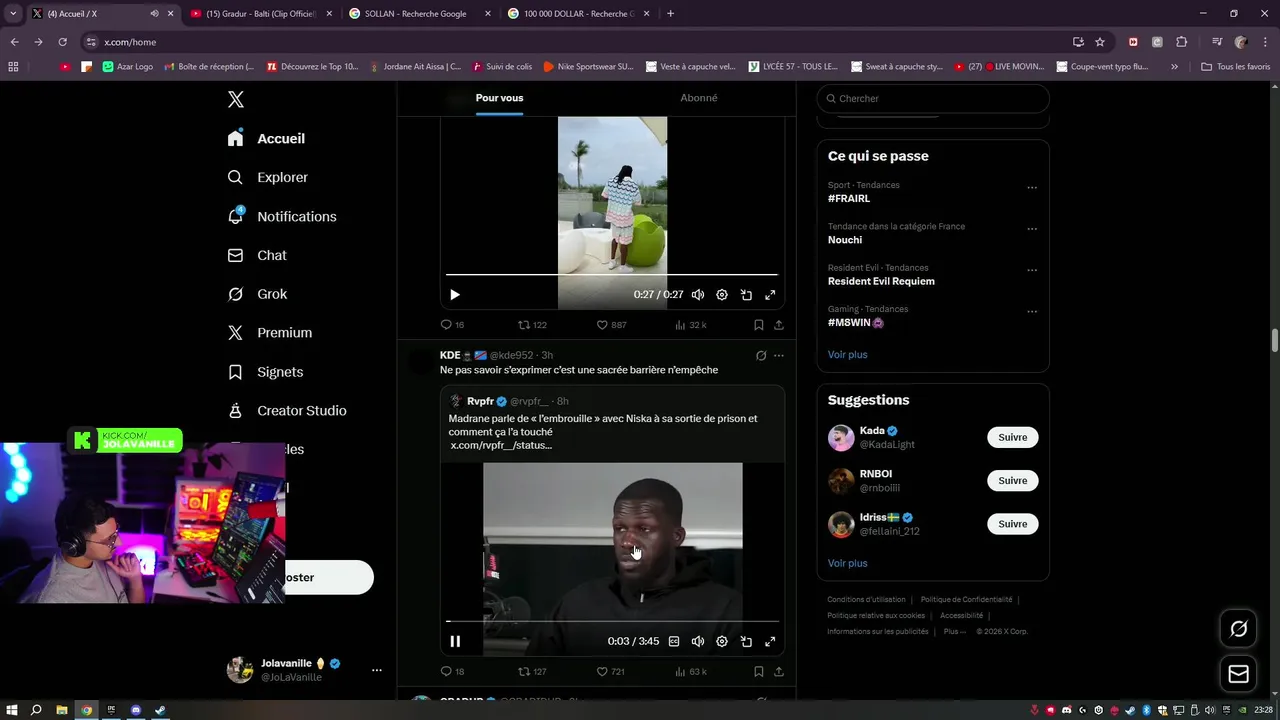1280x720 pixels.
Task: Open Signets bookmarks
Action: pyautogui.click(x=265, y=372)
